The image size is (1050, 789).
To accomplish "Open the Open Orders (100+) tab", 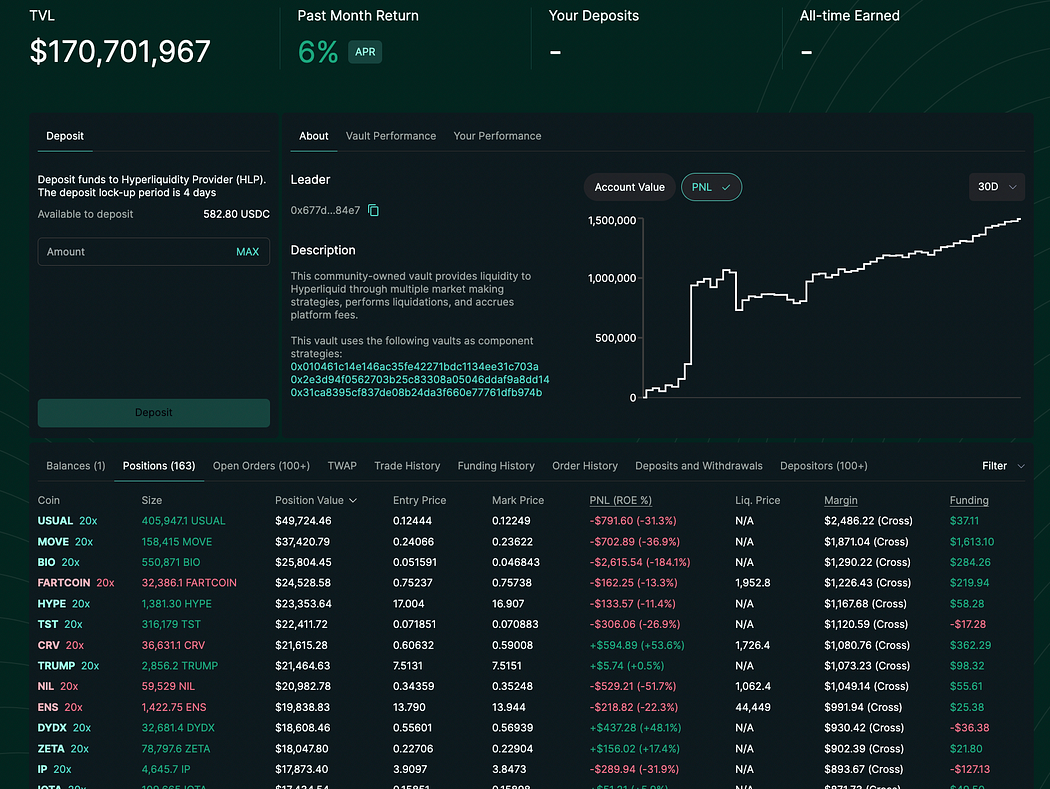I will 261,465.
